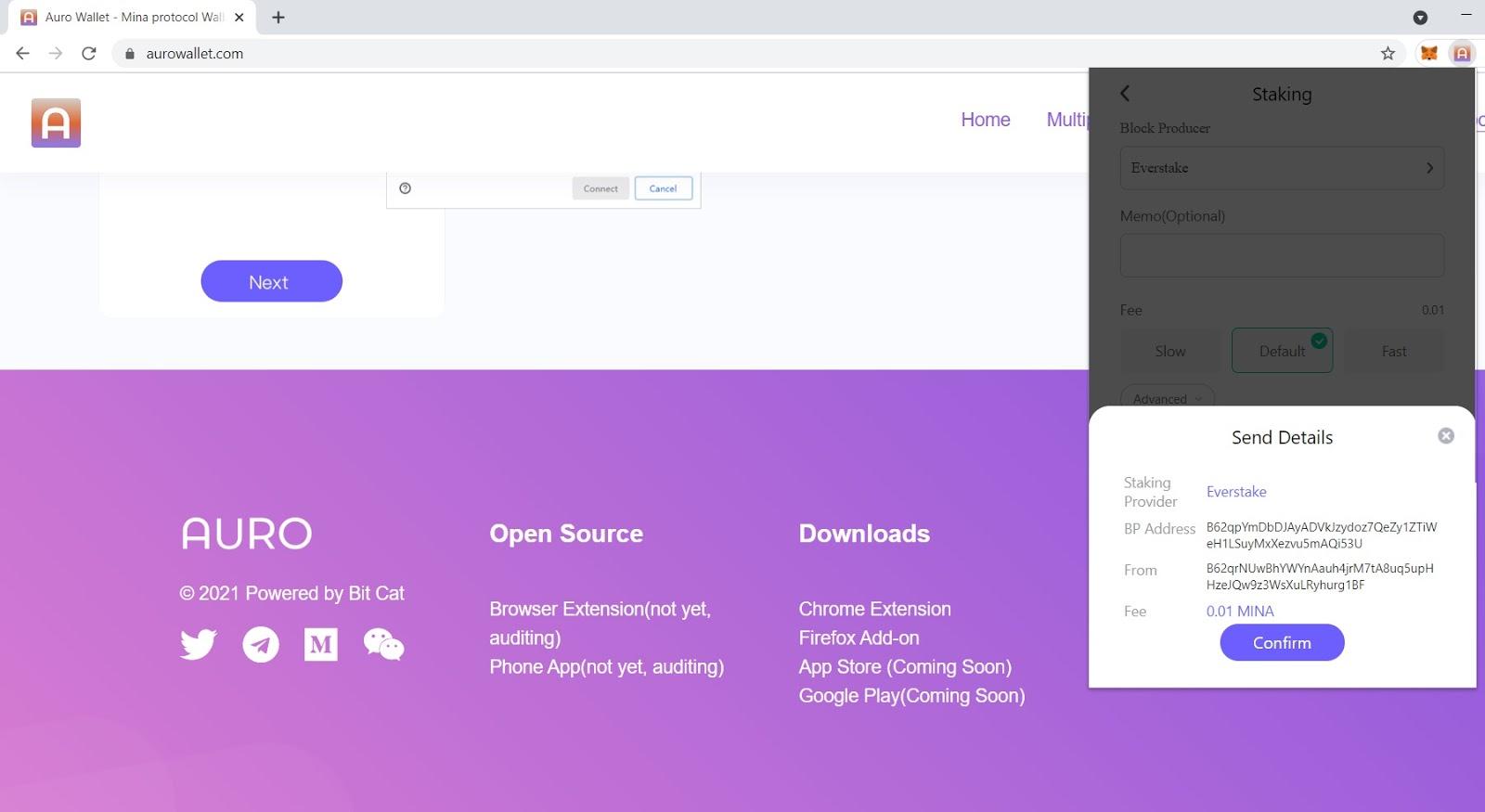Screen dimensions: 1485x812
Task: Click the From address value text
Action: (x=1319, y=576)
